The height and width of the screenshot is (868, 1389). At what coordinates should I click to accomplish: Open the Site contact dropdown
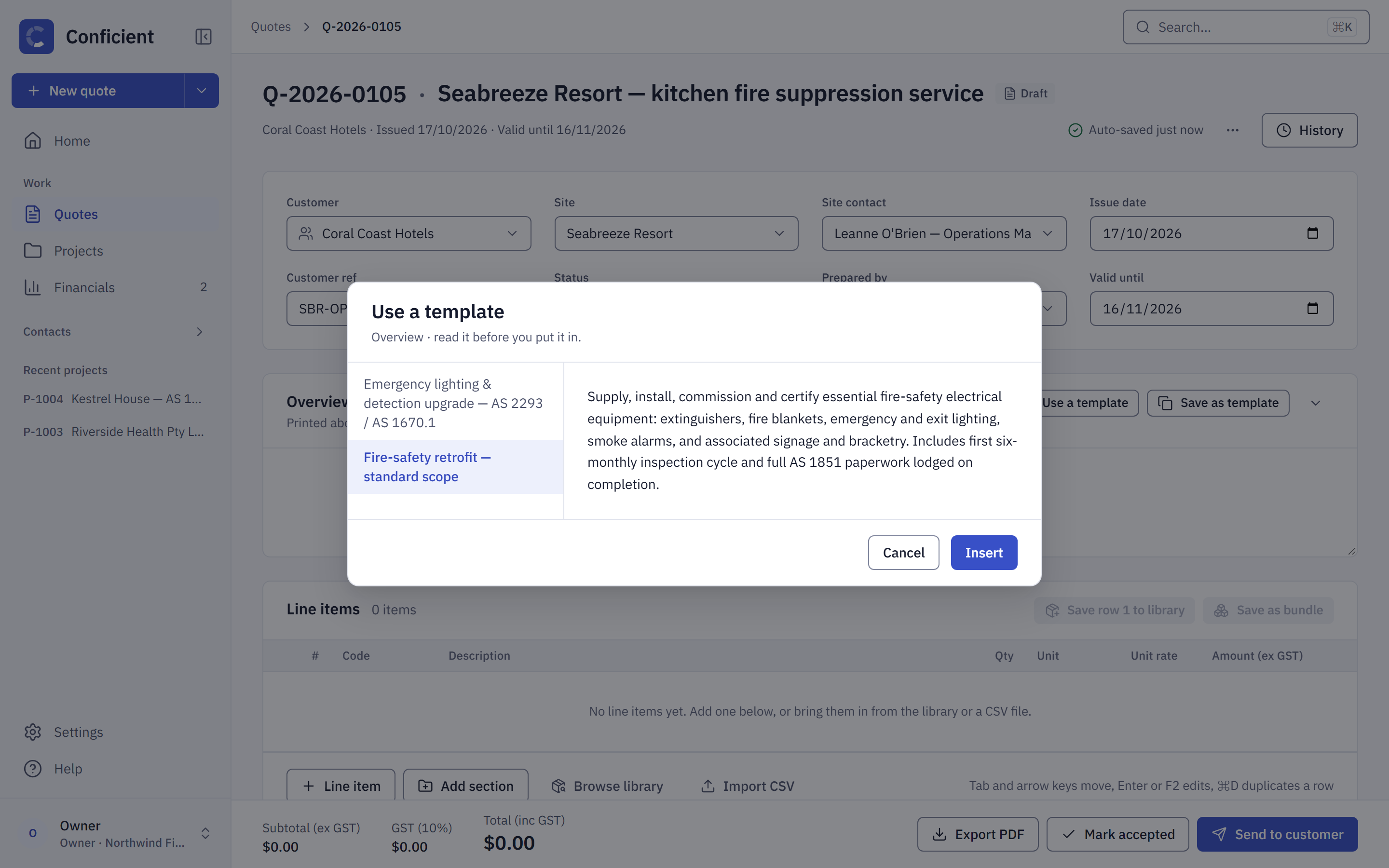(x=943, y=234)
